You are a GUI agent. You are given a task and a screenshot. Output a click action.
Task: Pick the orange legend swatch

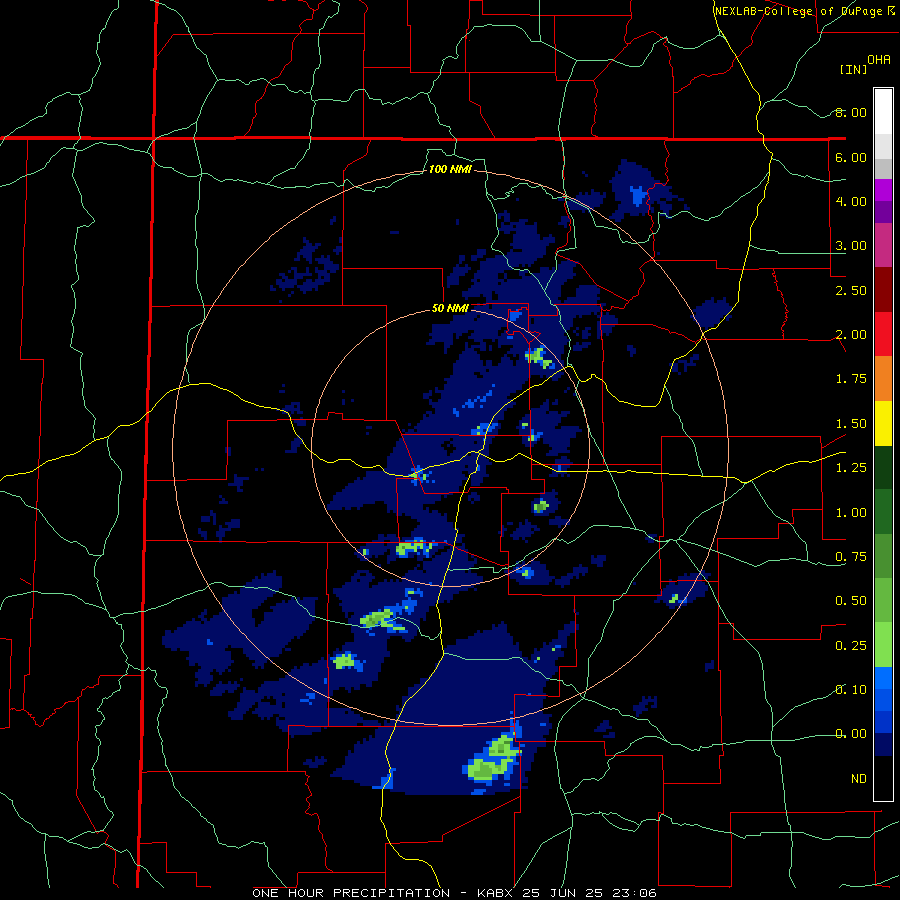tap(883, 379)
